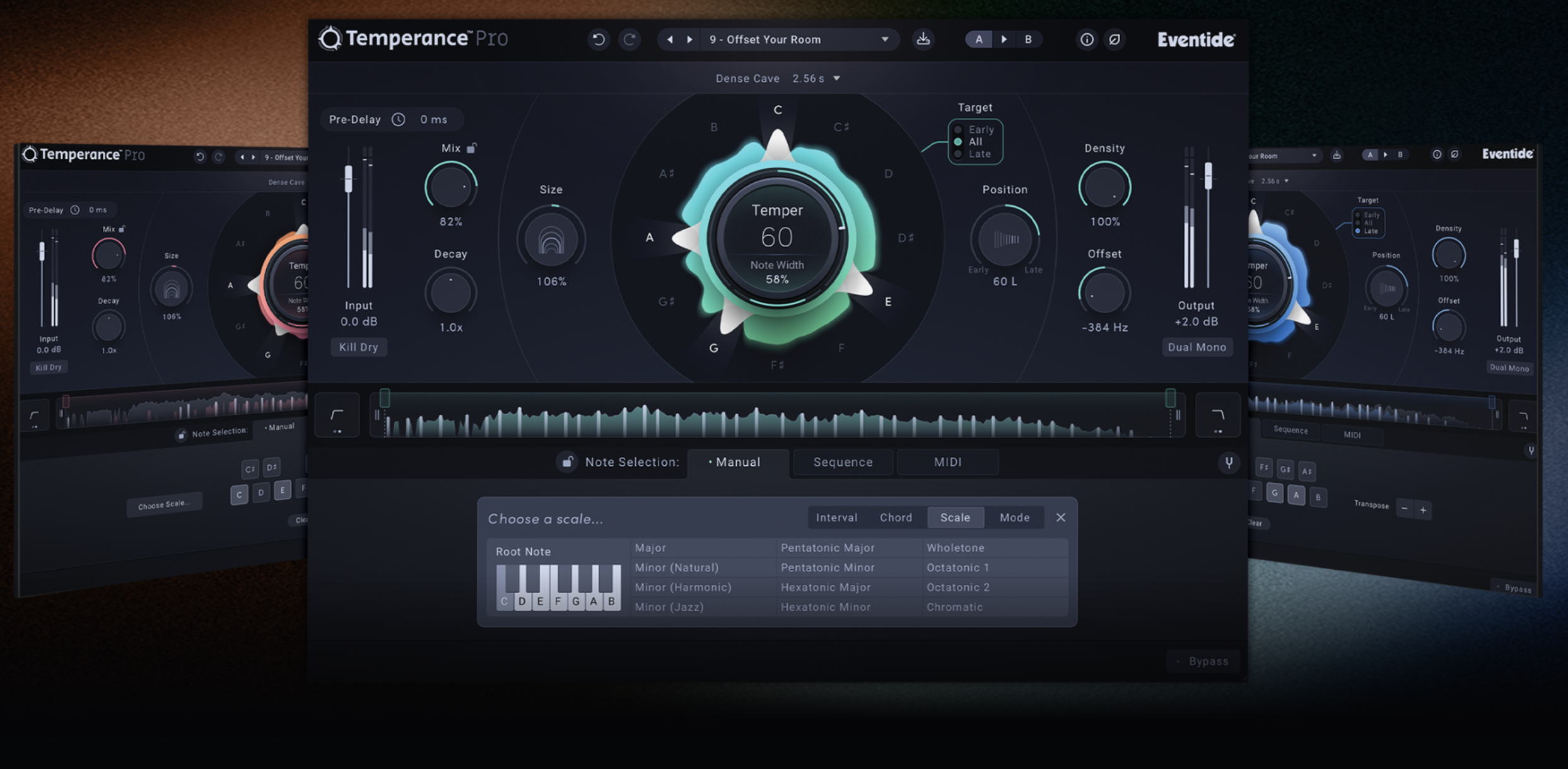1568x769 pixels.
Task: Expand the Dense Cave 2.56 s dropdown
Action: pyautogui.click(x=778, y=78)
